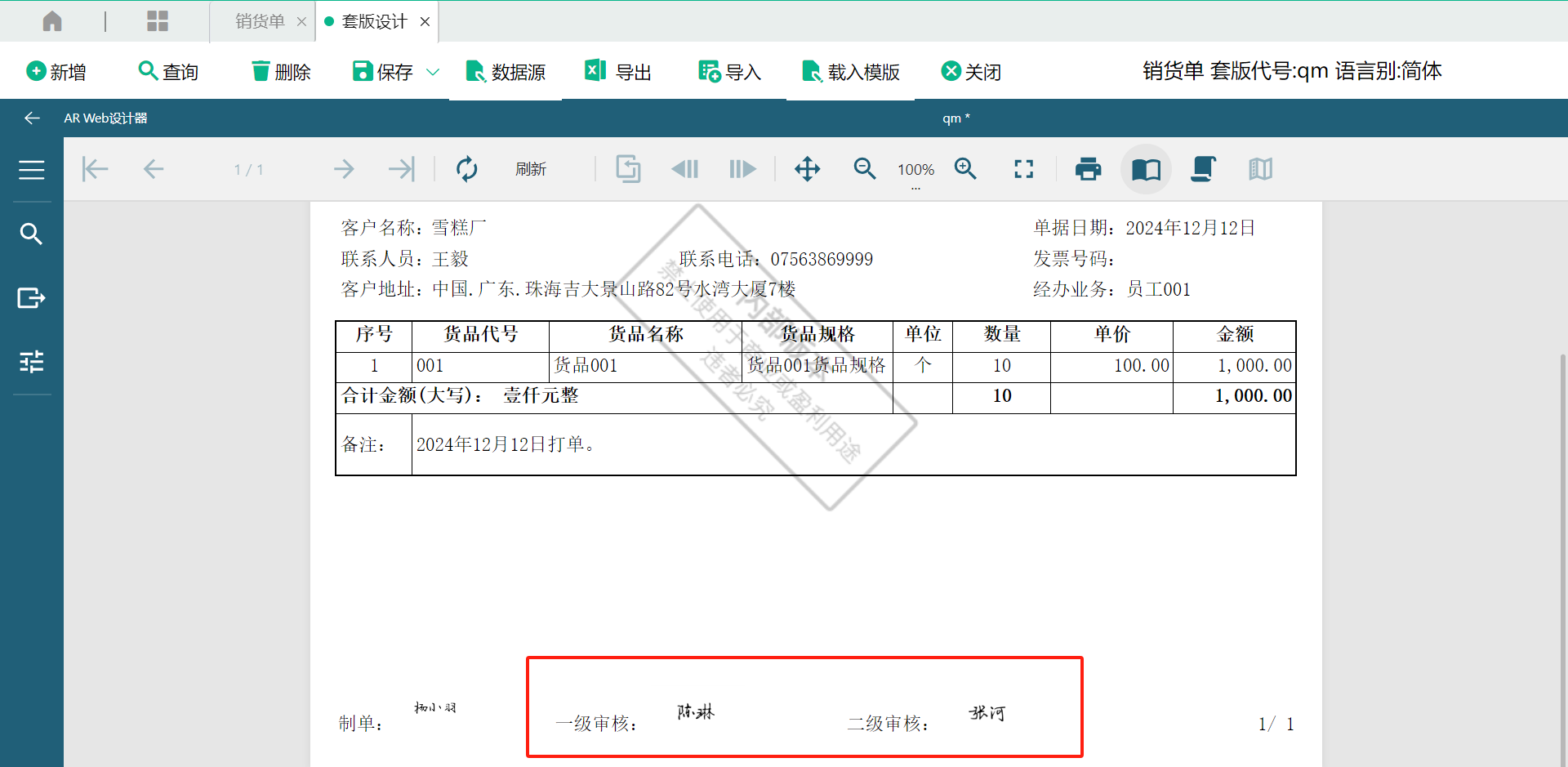Viewport: 1568px width, 767px height.
Task: Click the date 2024年12月12日 at top
Action: (1191, 228)
